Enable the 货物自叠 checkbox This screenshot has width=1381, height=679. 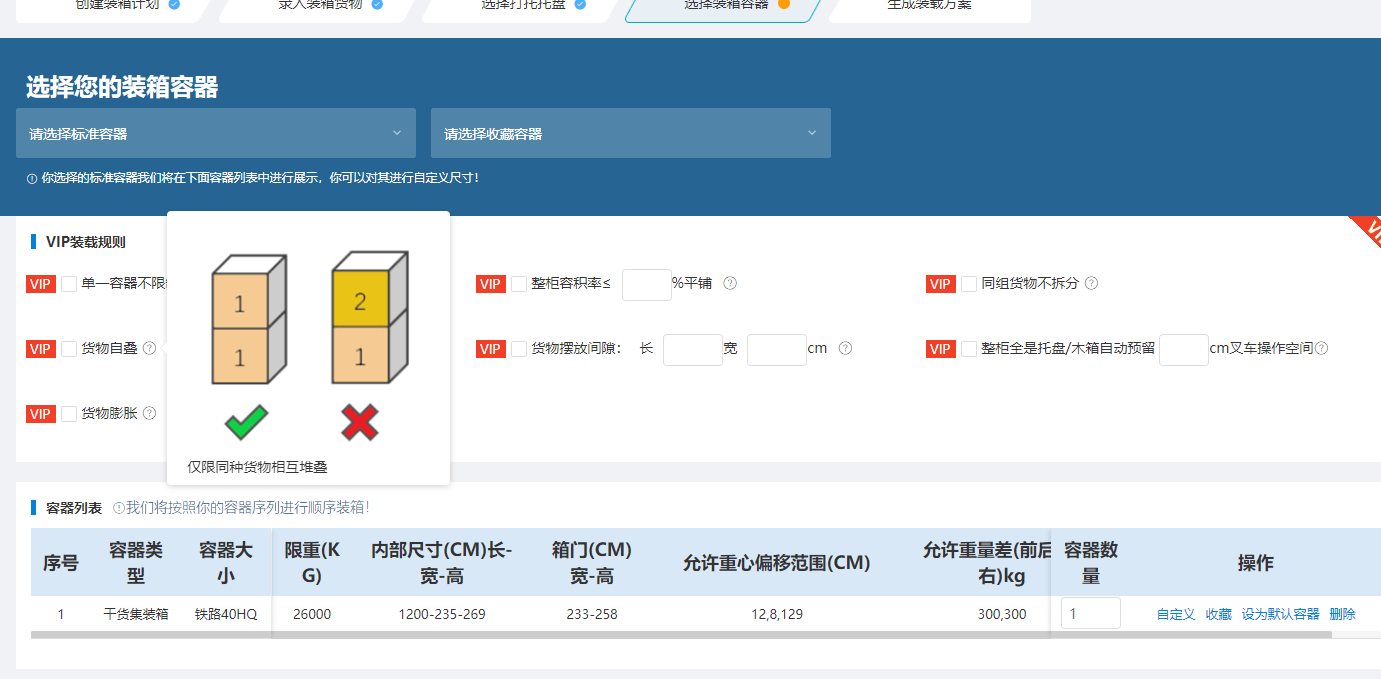tap(69, 349)
